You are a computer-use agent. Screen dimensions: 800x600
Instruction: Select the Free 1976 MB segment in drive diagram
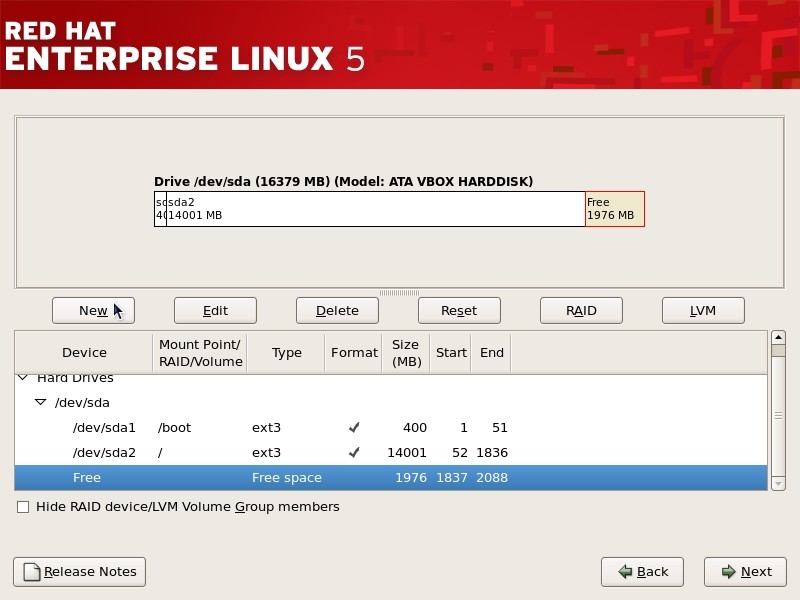tap(615, 209)
